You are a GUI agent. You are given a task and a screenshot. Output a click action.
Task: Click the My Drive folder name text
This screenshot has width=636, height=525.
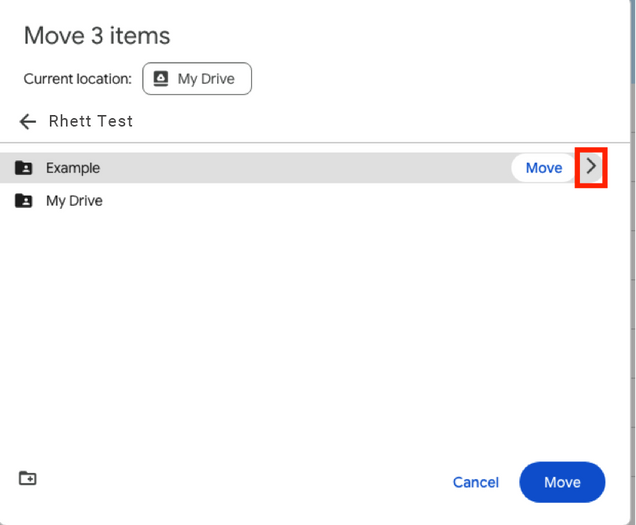point(74,201)
